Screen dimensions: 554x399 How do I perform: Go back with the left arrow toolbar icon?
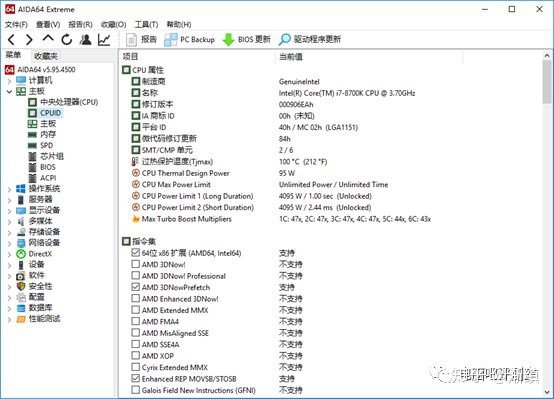11,40
